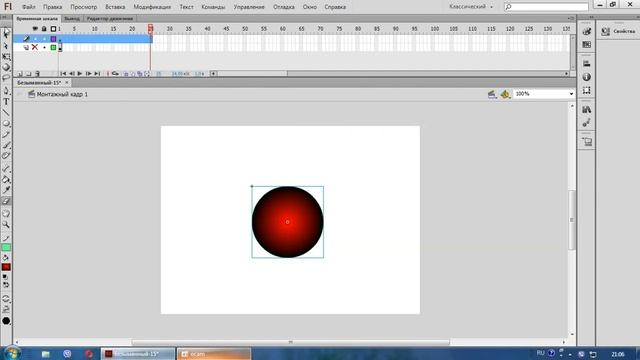Viewport: 640px width, 360px height.
Task: Select the Eraser tool
Action: click(x=6, y=201)
